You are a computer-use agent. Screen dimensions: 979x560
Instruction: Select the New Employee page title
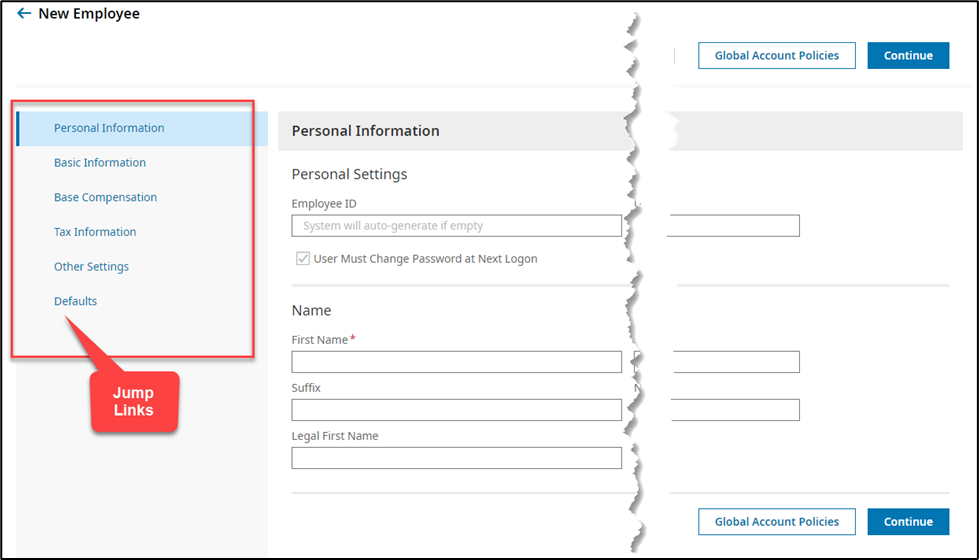click(x=89, y=14)
